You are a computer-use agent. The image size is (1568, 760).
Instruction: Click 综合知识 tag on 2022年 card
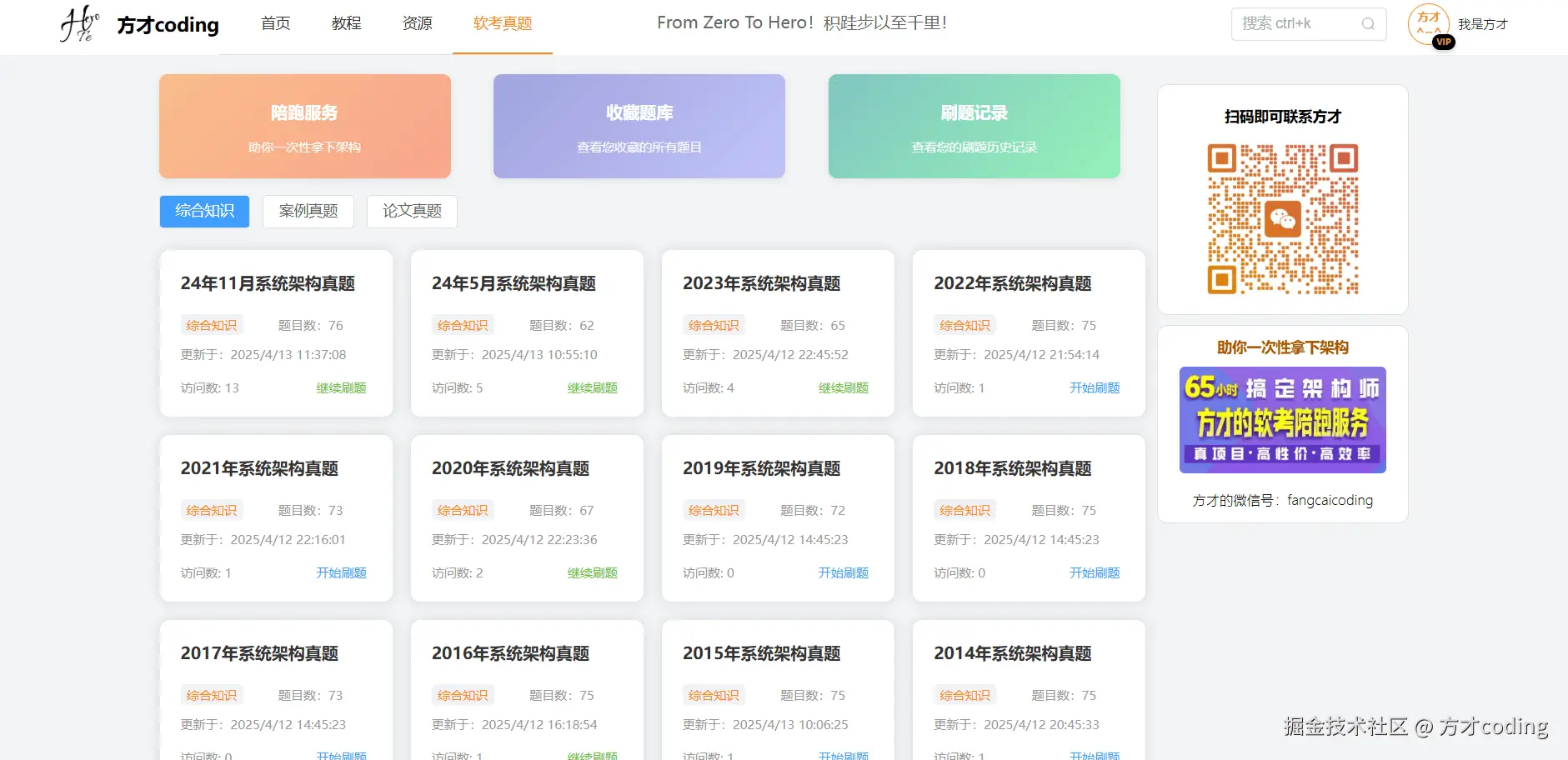click(x=965, y=326)
